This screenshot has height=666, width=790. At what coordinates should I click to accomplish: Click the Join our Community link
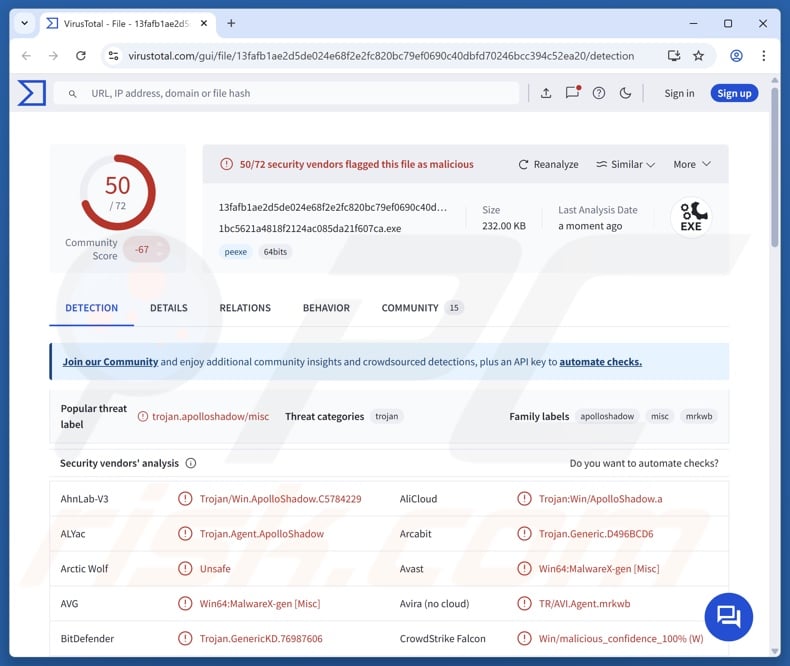point(110,362)
